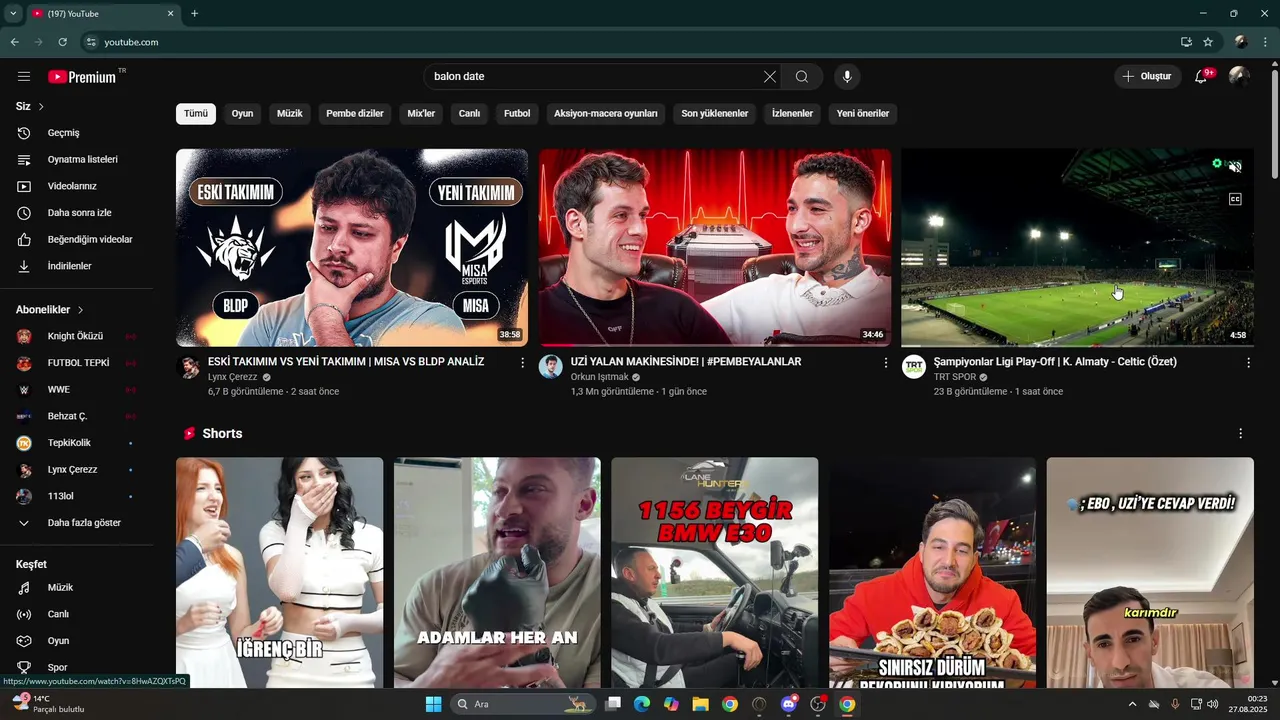The image size is (1280, 720).
Task: Select the Pembe diziler chip
Action: pyautogui.click(x=355, y=113)
